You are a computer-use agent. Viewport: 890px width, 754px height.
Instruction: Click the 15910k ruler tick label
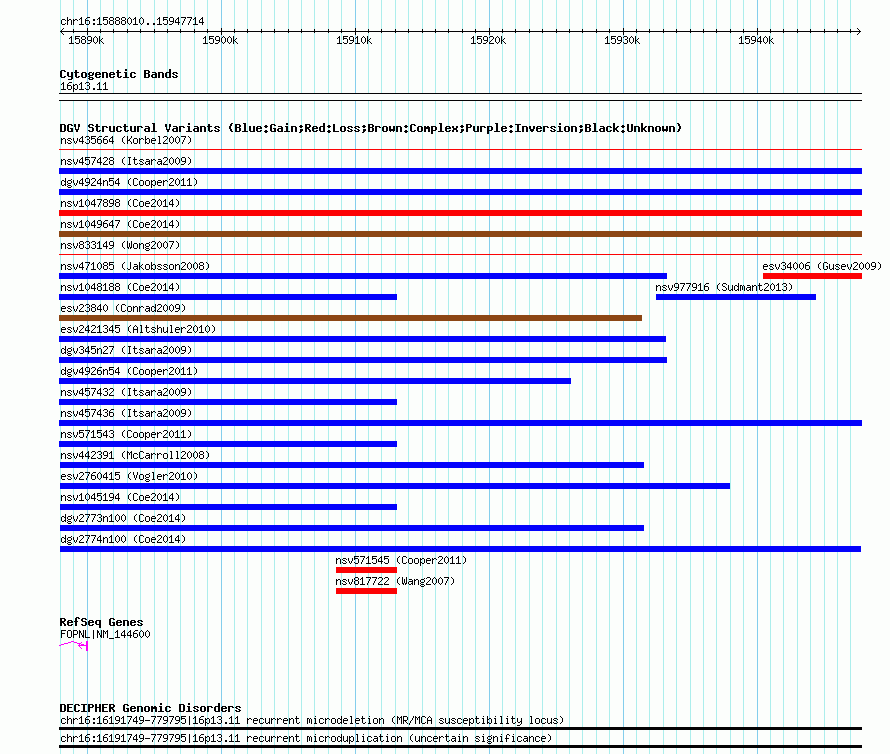(x=354, y=40)
